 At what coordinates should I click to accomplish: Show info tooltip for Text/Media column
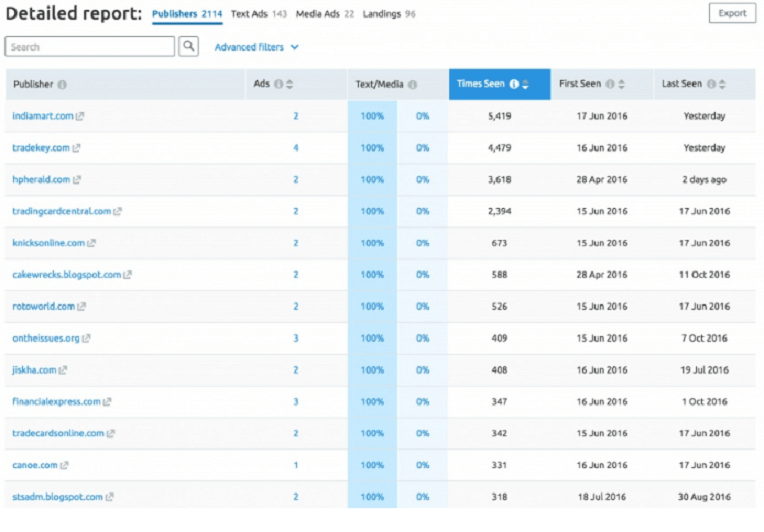click(x=412, y=84)
